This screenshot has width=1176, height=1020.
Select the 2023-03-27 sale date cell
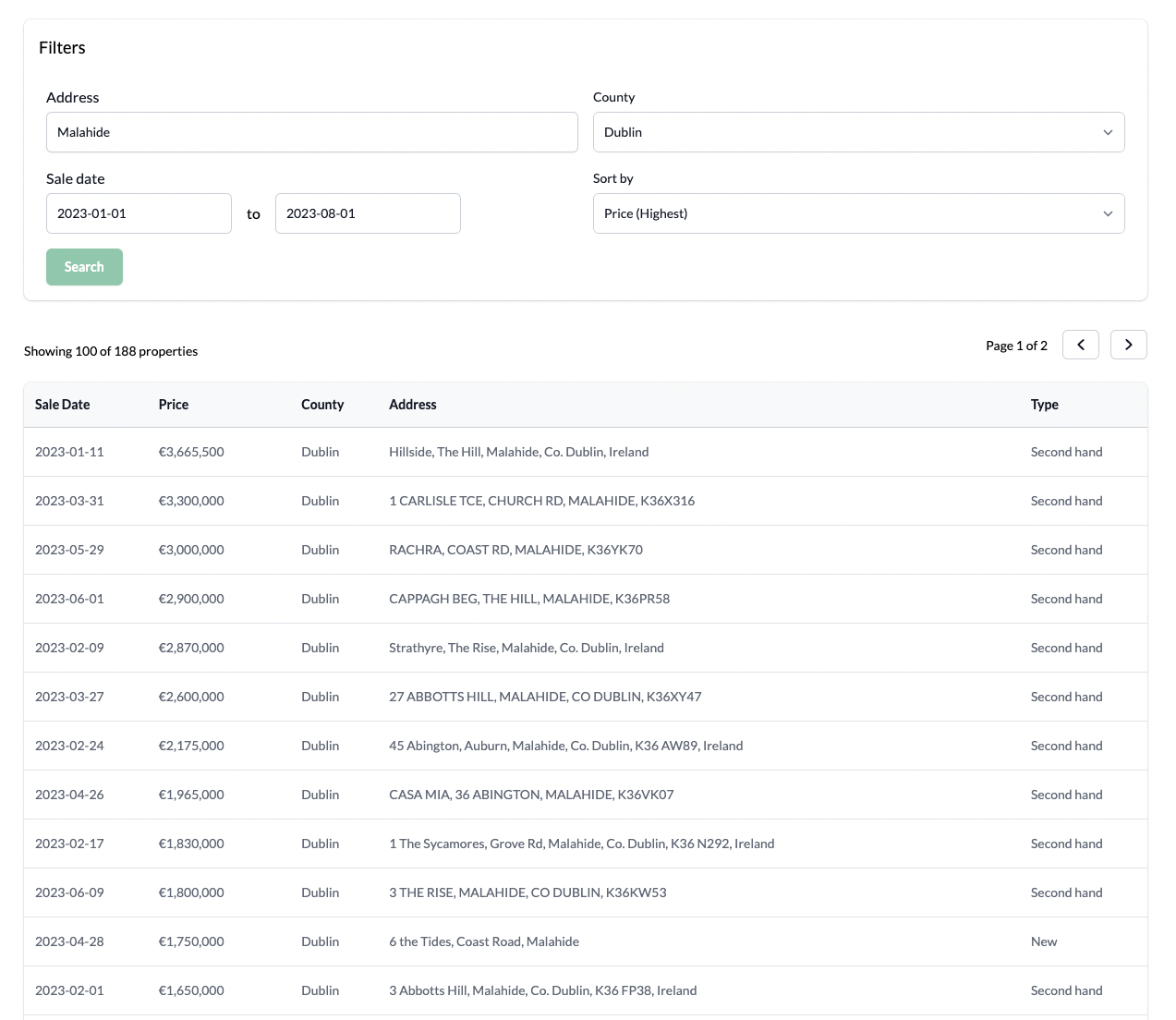69,697
